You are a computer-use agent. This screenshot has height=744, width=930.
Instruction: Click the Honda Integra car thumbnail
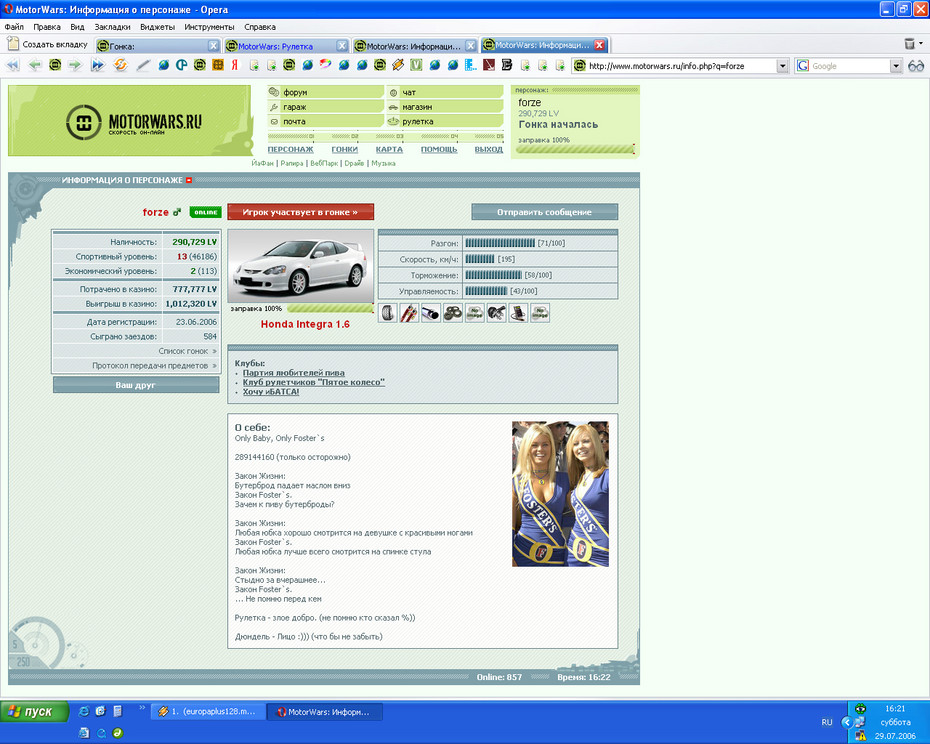pyautogui.click(x=301, y=266)
